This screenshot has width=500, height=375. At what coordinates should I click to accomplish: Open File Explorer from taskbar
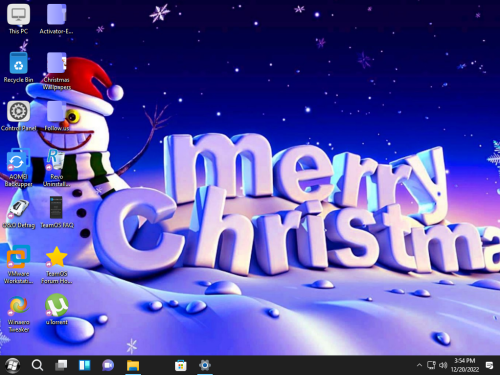pyautogui.click(x=133, y=365)
